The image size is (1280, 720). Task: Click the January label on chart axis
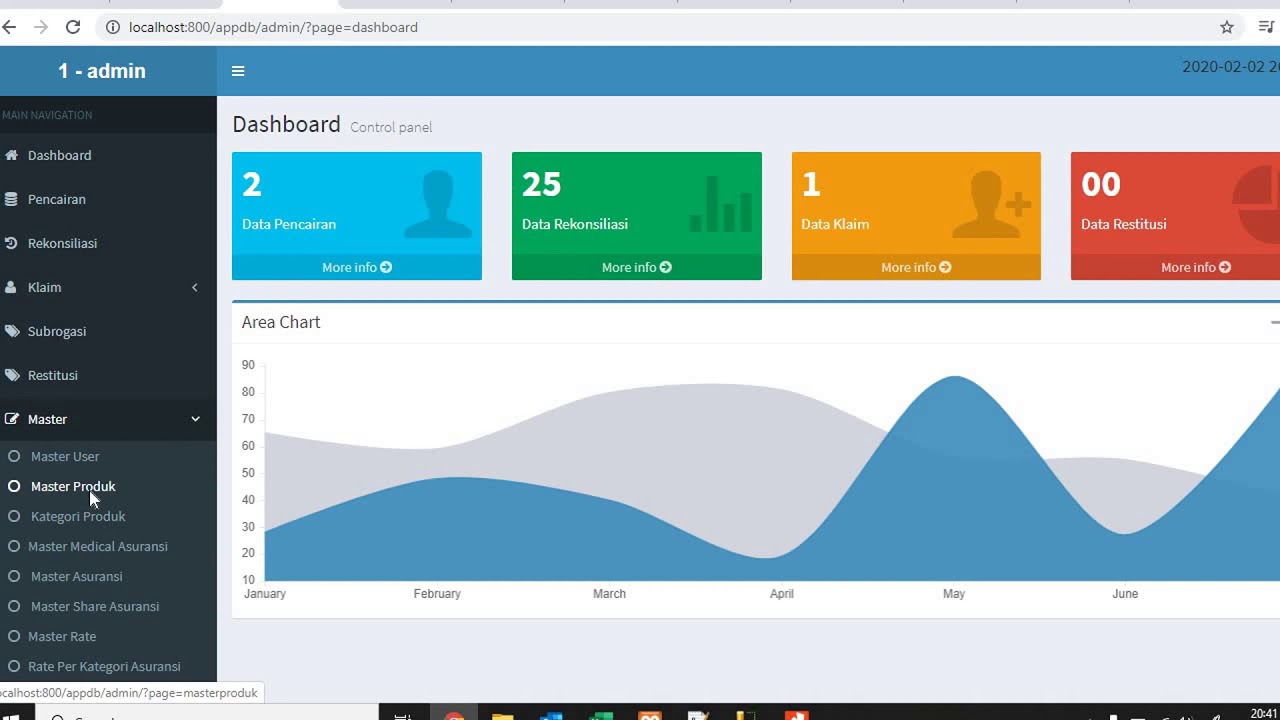[265, 594]
